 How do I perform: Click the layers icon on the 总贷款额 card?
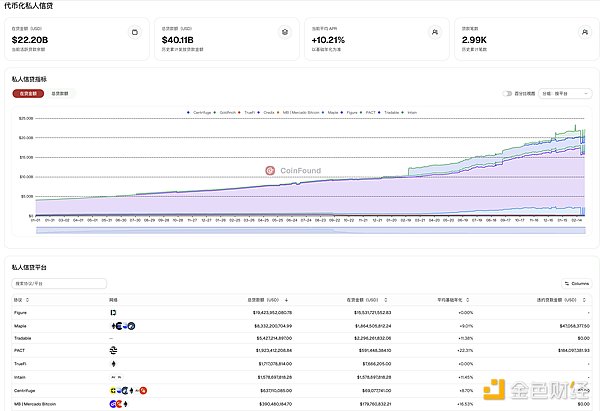[284, 32]
